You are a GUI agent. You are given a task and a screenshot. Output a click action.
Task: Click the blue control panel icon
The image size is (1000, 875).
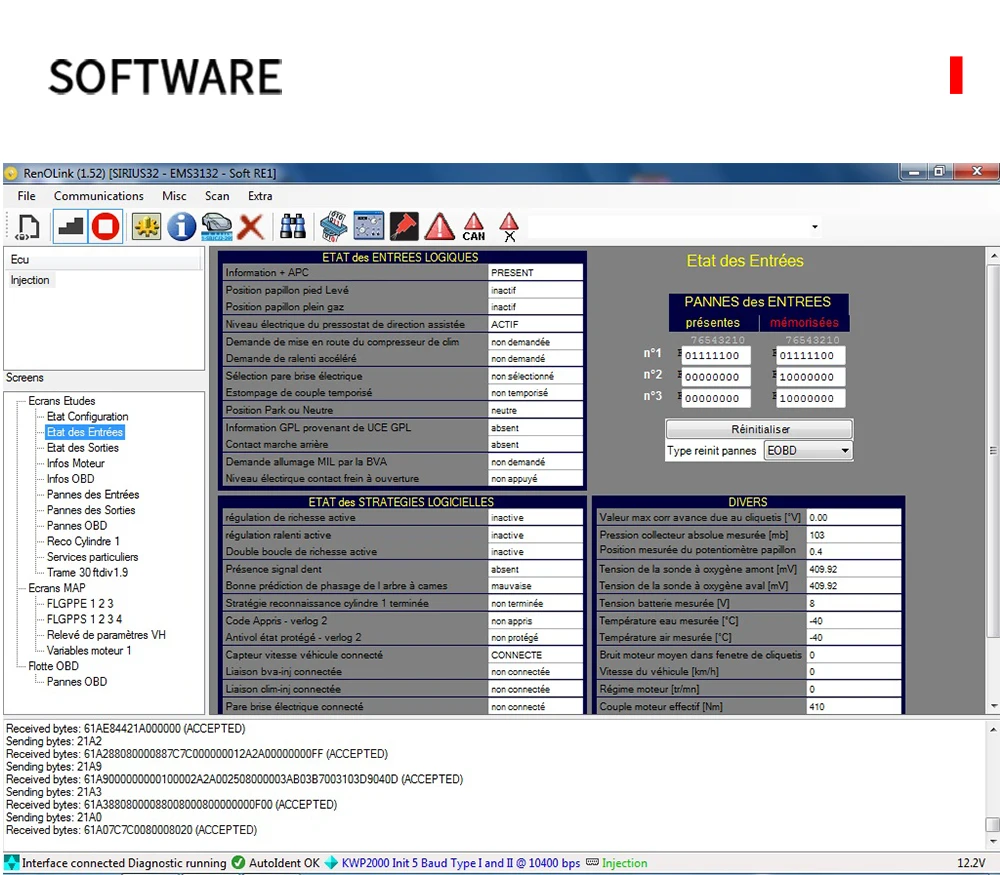(369, 226)
